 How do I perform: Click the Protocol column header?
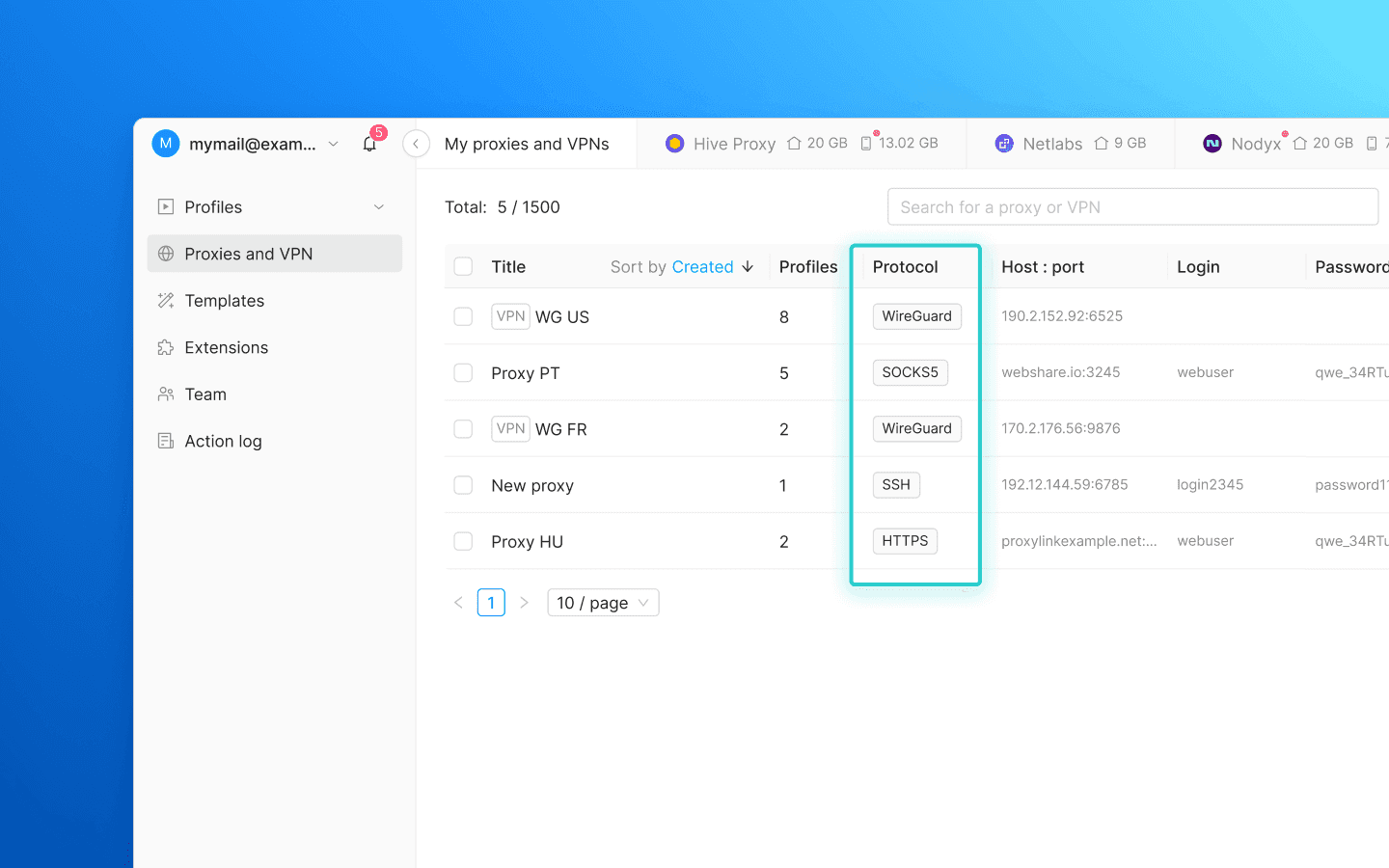coord(905,267)
